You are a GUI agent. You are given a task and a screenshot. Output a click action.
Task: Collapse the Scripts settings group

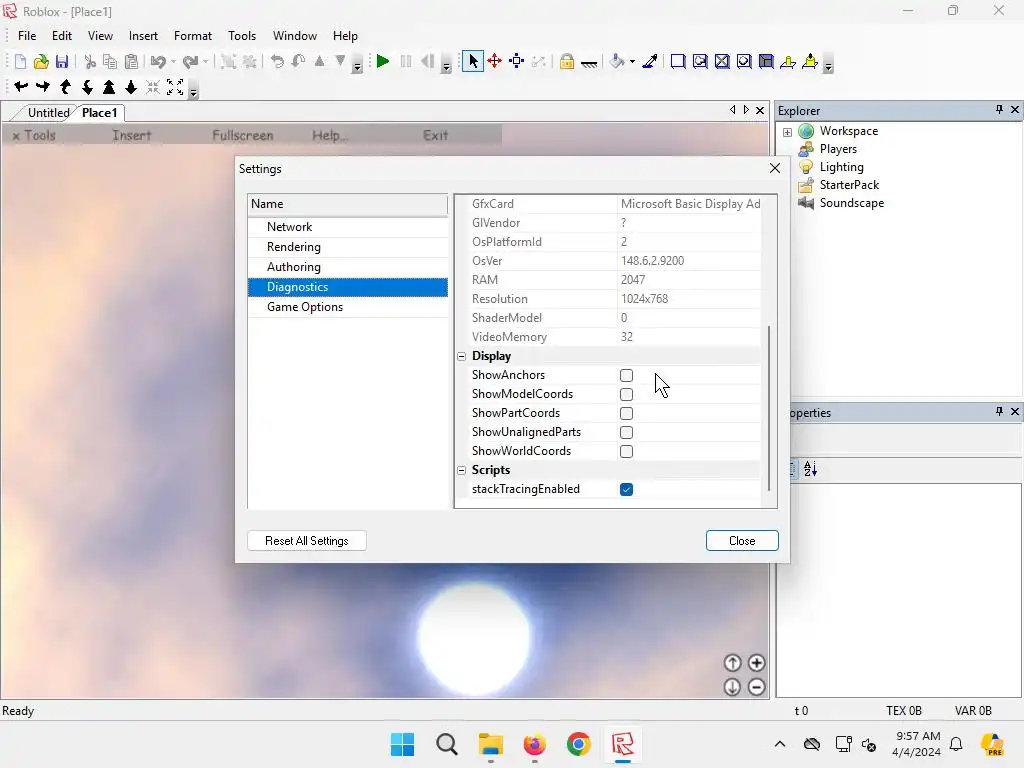462,470
